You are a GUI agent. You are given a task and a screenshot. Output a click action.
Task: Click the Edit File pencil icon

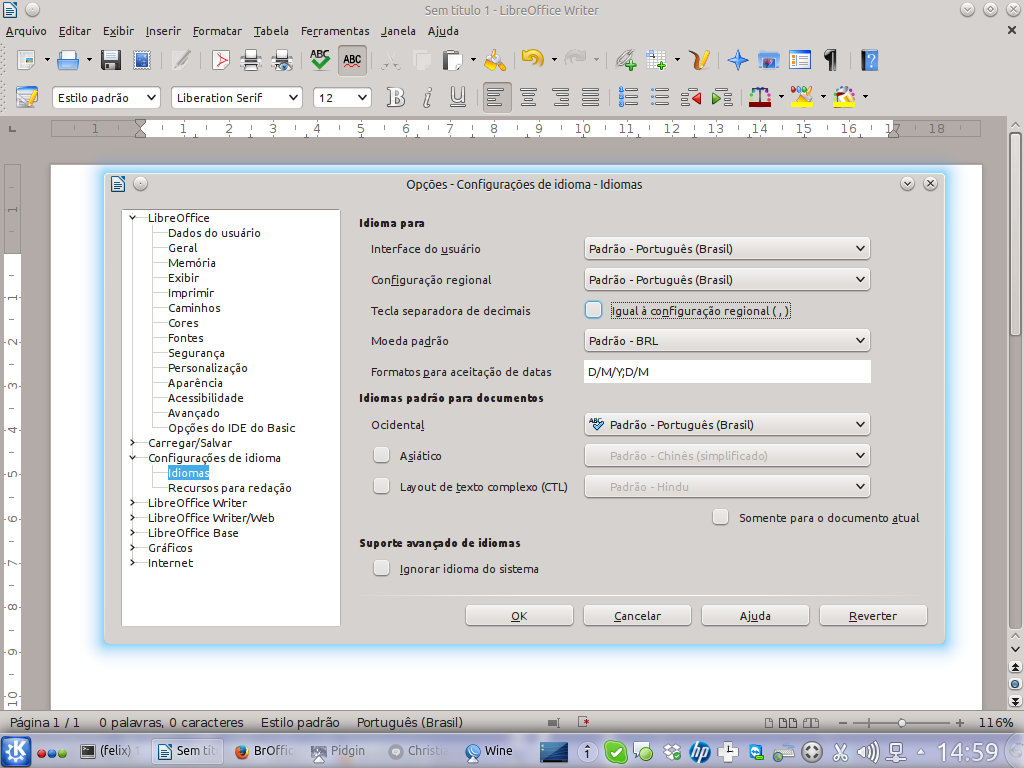click(181, 60)
